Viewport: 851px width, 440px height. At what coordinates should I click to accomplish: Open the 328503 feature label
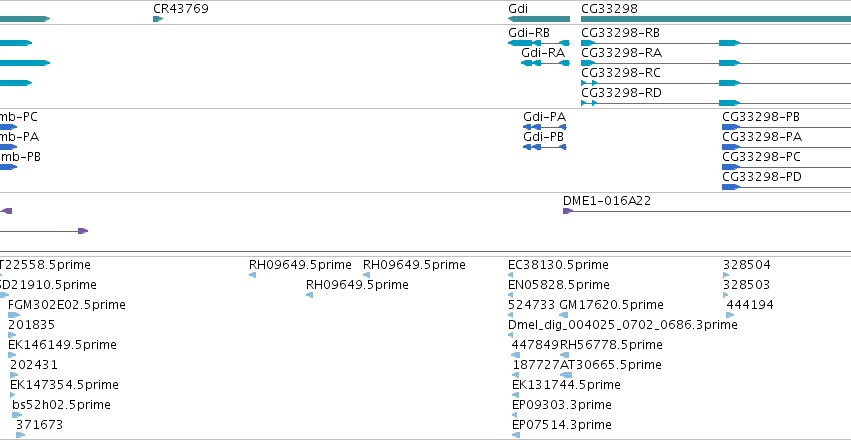click(746, 285)
